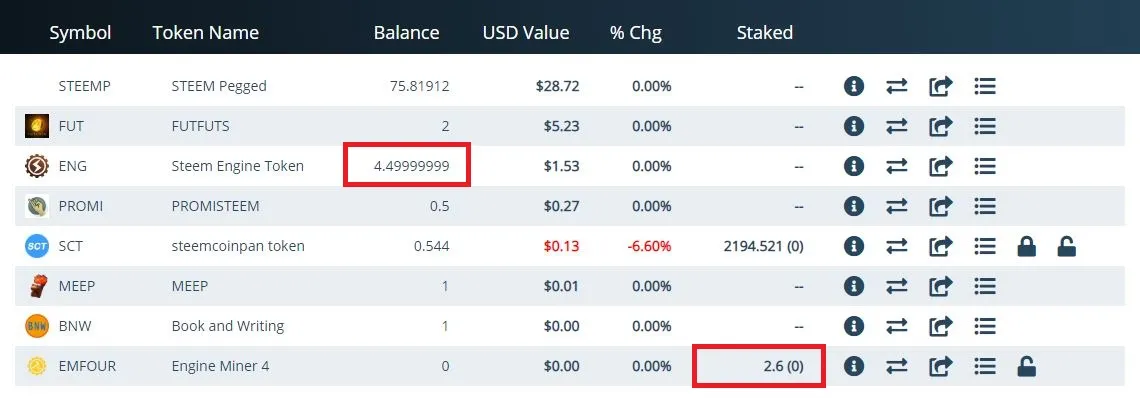1140x398 pixels.
Task: Sort by Token Name column header
Action: pyautogui.click(x=206, y=33)
